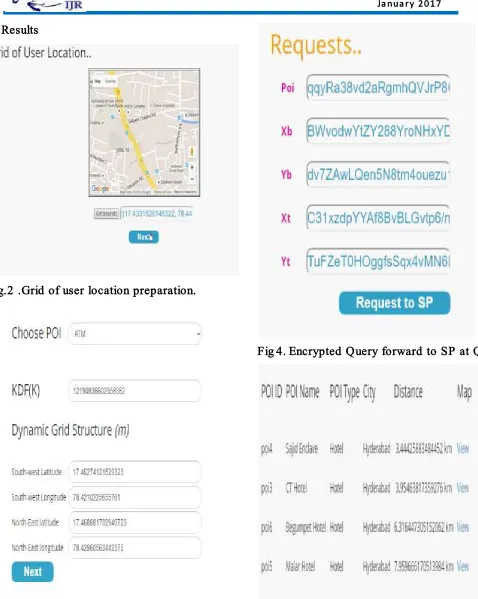The width and height of the screenshot is (478, 599).
Task: Click the embedded Google map thumbnail
Action: (x=144, y=133)
